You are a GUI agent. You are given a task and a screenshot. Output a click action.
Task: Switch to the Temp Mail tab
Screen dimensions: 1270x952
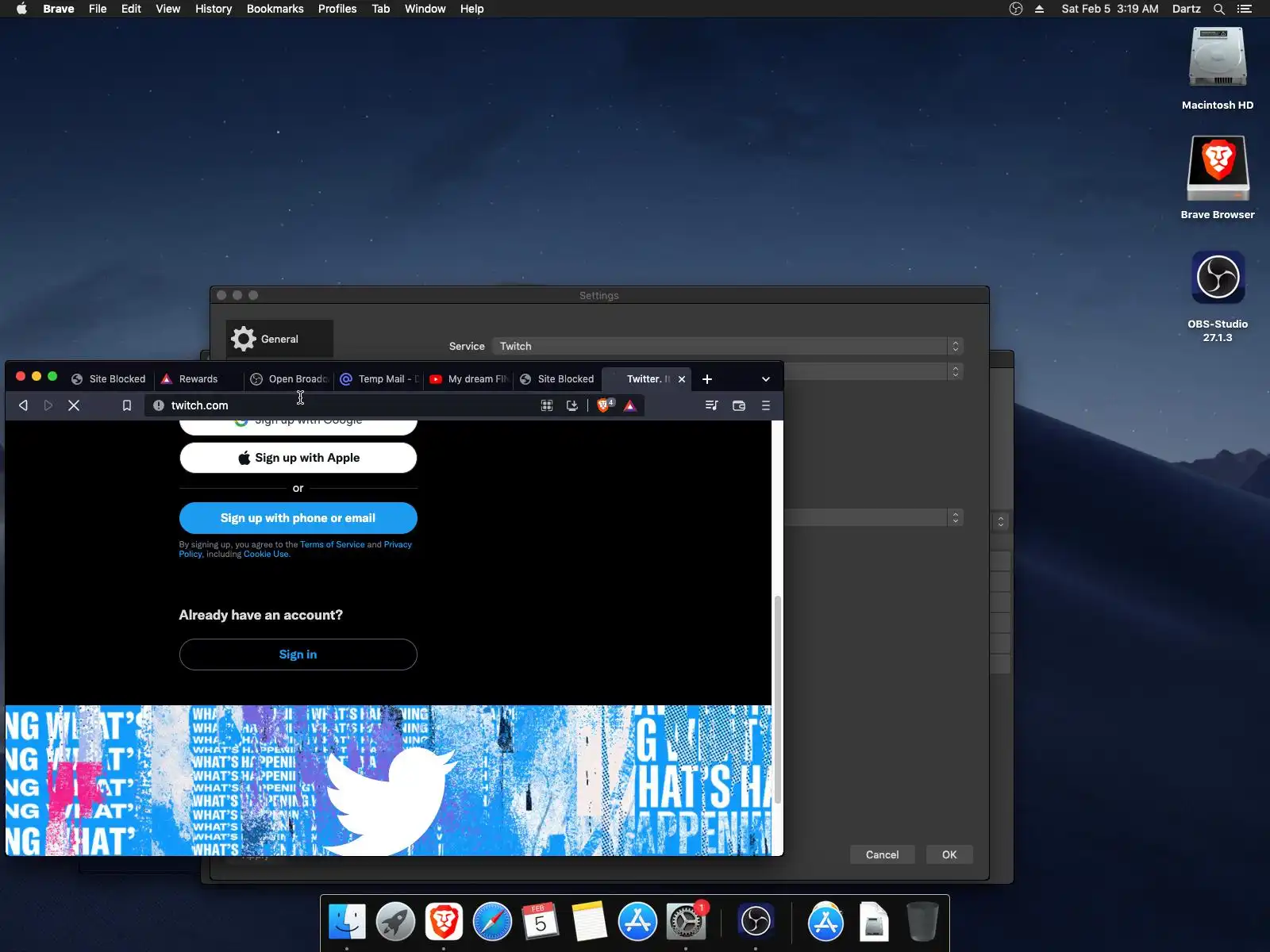point(379,379)
